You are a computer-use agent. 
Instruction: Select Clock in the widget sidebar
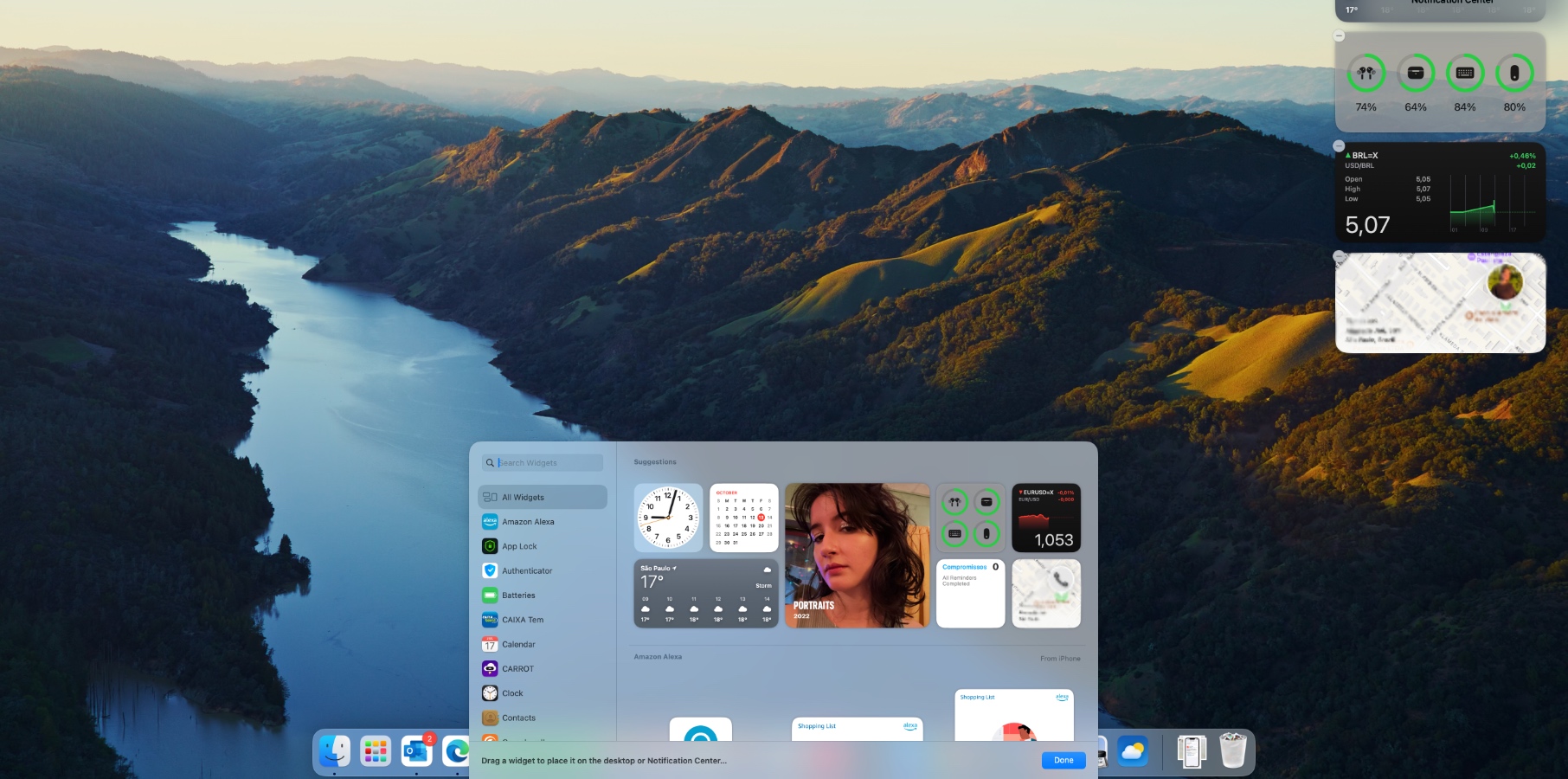click(543, 693)
